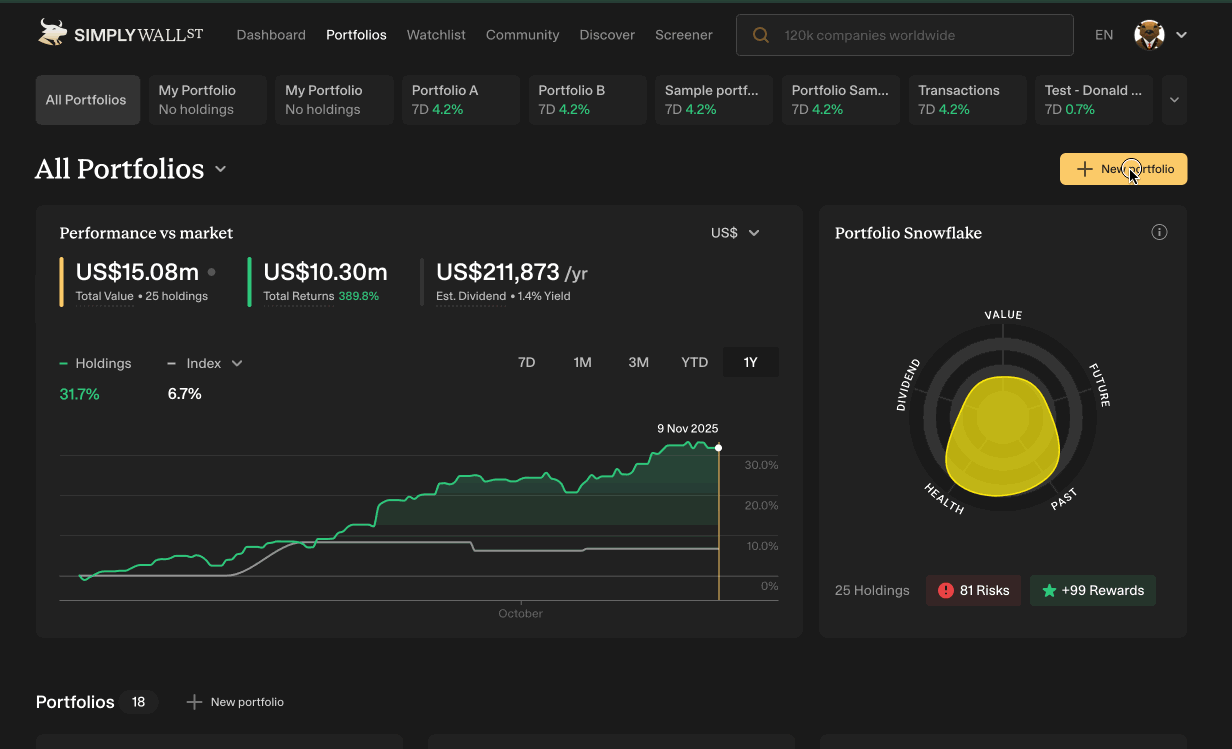Image resolution: width=1232 pixels, height=749 pixels.
Task: Open the Community nav item
Action: pos(522,35)
